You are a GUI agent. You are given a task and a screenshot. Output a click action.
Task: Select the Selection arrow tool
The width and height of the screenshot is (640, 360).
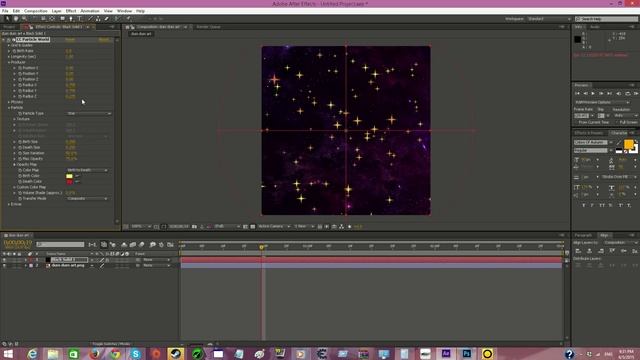pos(7,18)
